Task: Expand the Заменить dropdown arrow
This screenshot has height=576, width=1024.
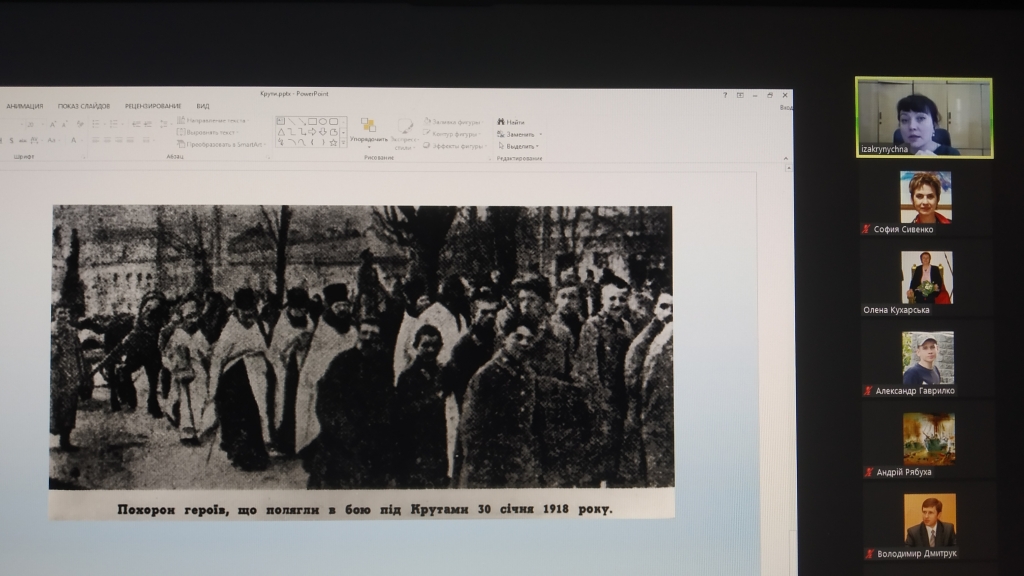Action: pos(541,134)
